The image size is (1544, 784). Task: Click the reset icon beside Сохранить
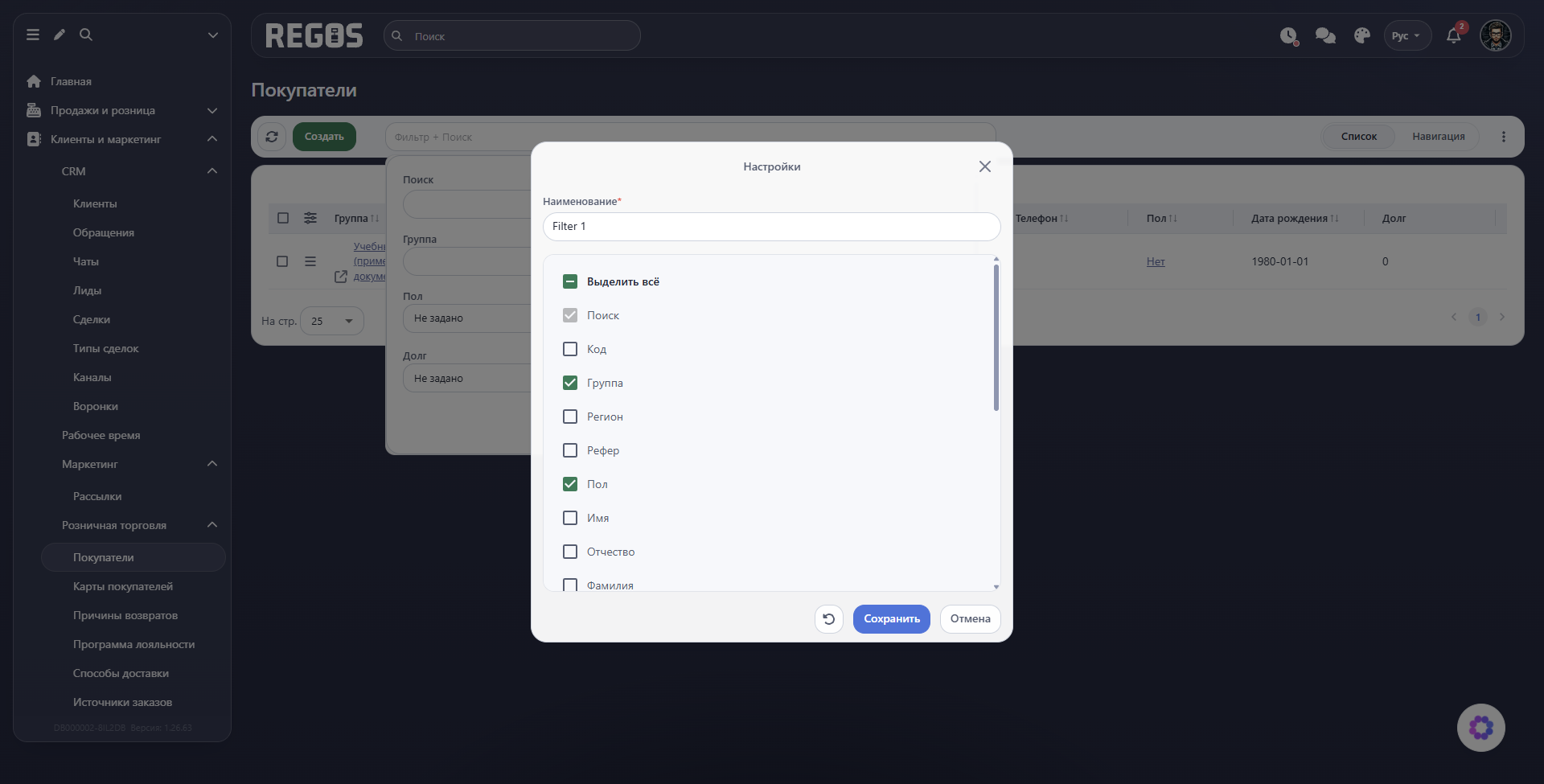click(828, 619)
